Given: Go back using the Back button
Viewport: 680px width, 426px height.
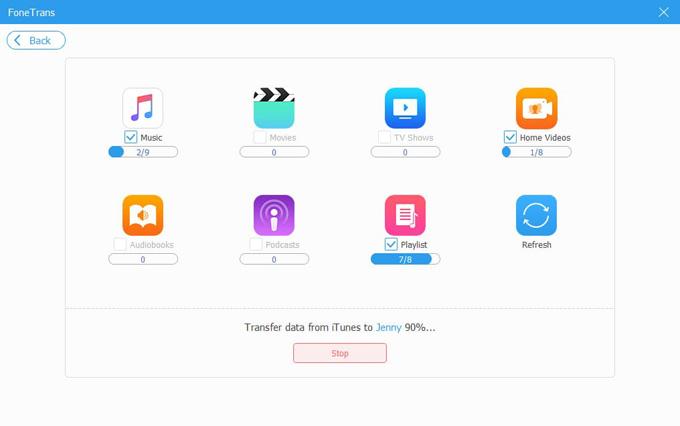Looking at the screenshot, I should click(x=36, y=40).
